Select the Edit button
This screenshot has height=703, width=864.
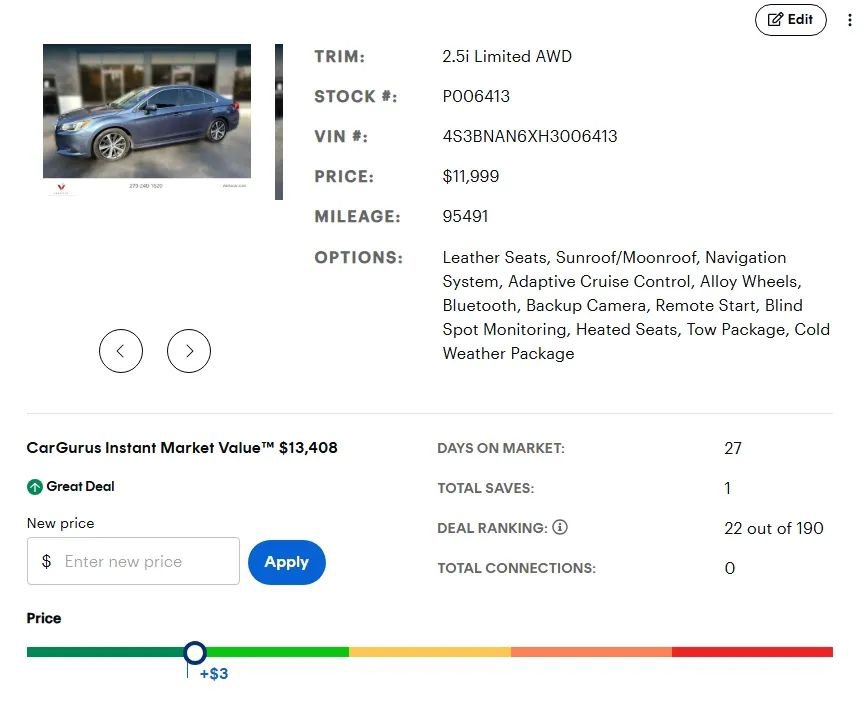click(791, 19)
